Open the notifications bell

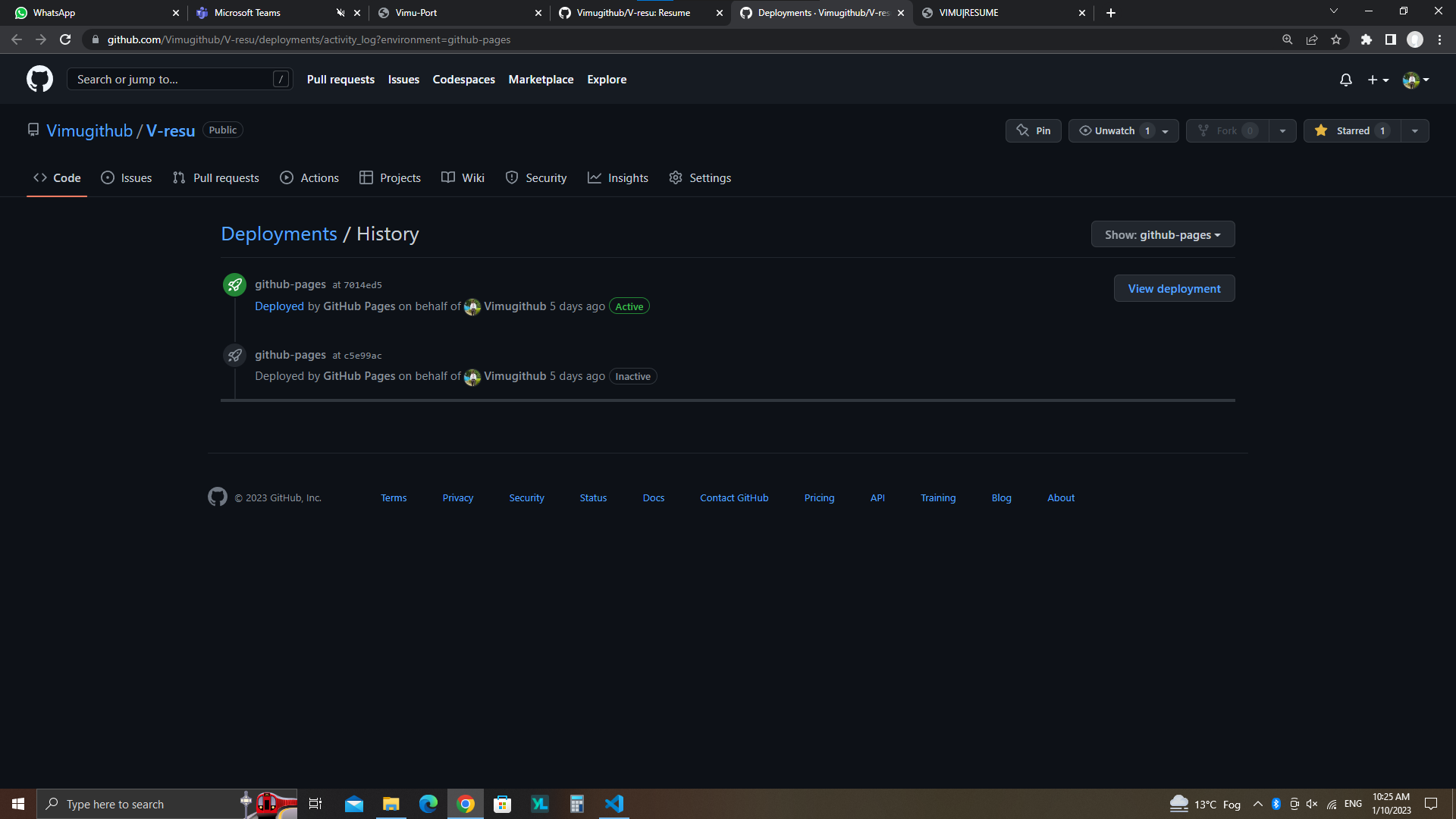1345,80
